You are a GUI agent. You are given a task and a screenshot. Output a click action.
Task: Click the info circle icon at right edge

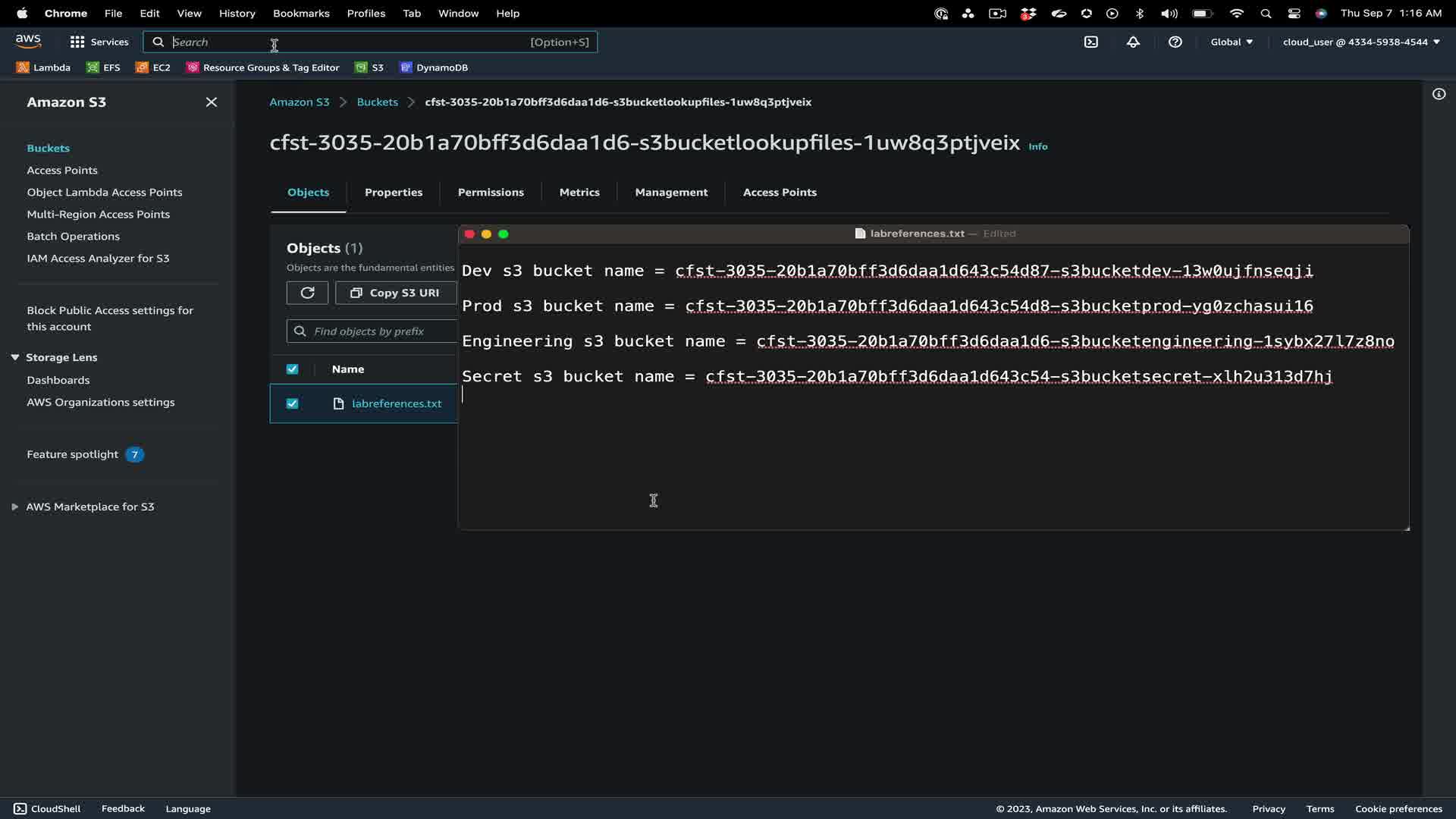coord(1439,94)
